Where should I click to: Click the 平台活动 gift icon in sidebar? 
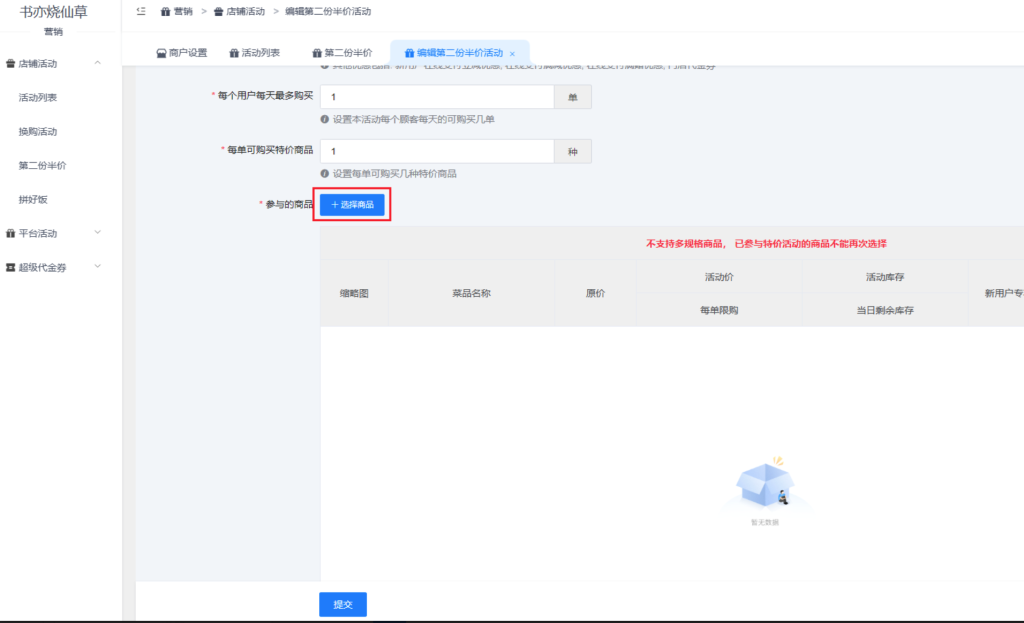click(10, 234)
